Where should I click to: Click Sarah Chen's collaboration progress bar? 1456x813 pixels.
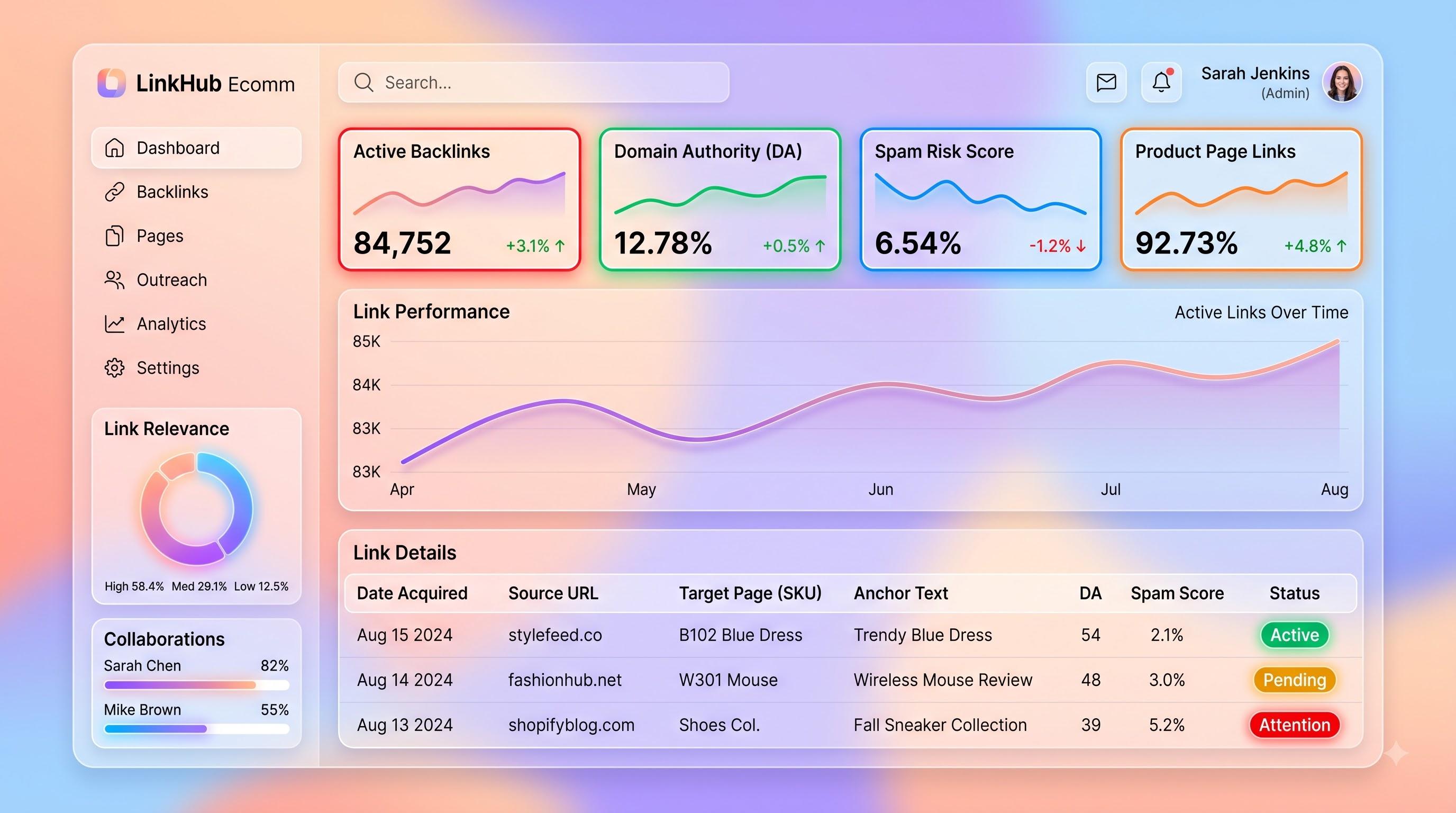(x=196, y=685)
